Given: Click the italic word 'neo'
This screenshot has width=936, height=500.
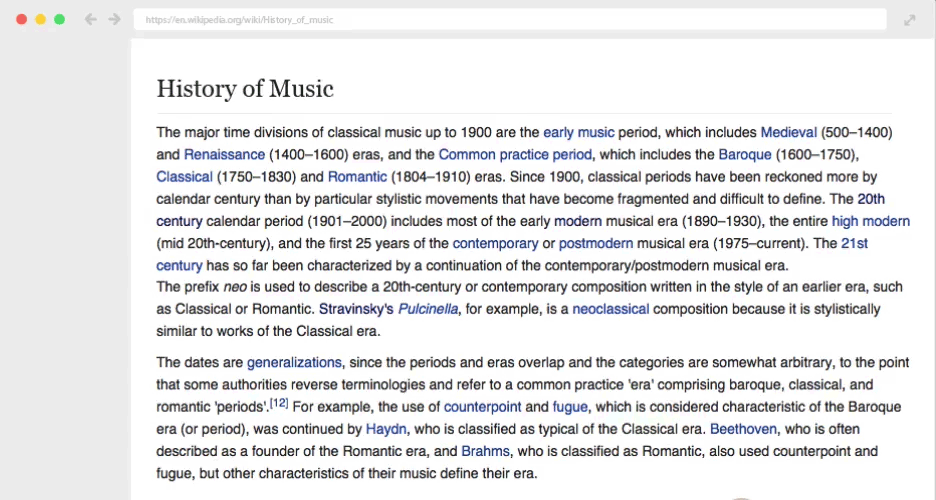Looking at the screenshot, I should 235,287.
